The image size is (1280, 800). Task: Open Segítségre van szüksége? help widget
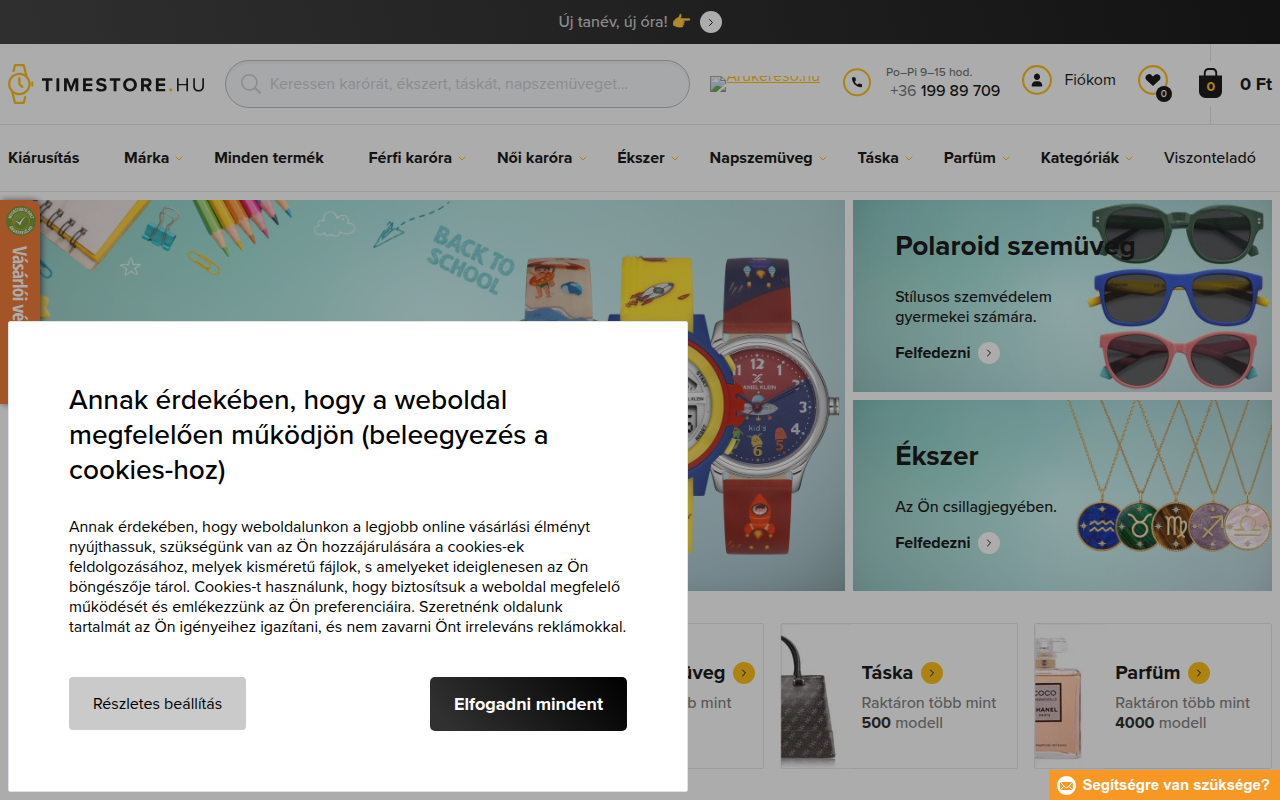tap(1165, 785)
